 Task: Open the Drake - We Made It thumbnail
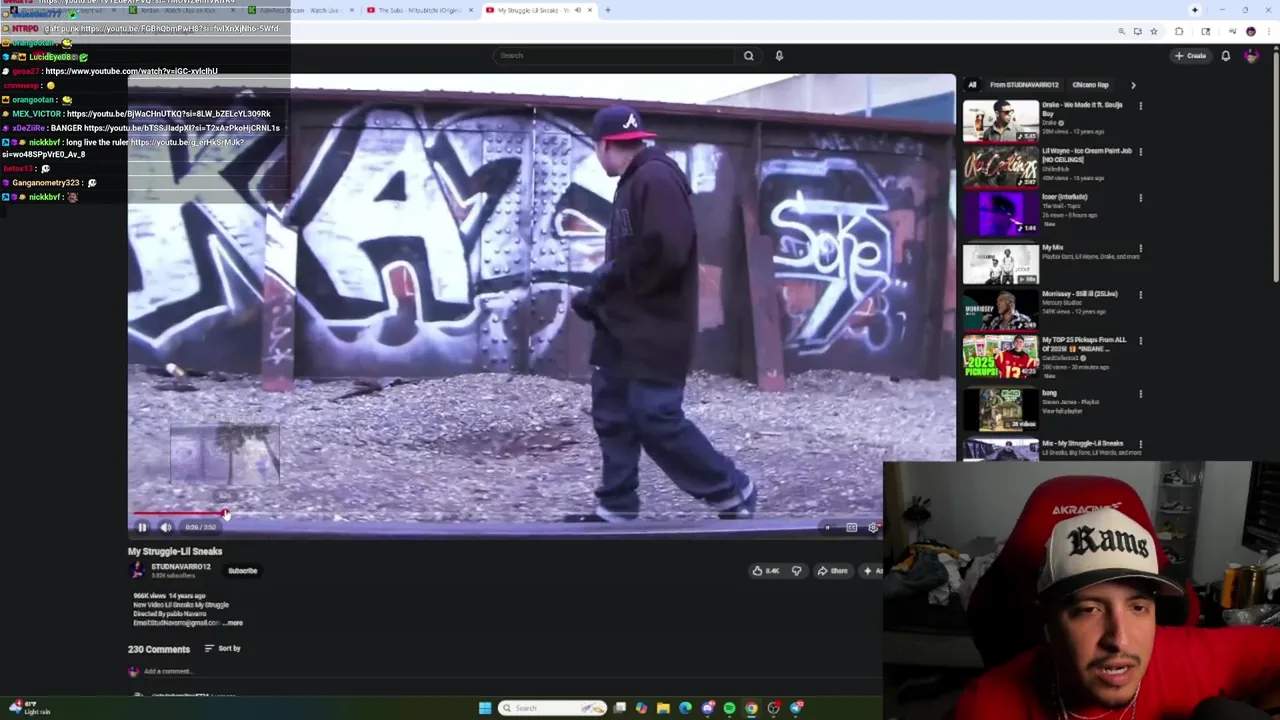1001,121
